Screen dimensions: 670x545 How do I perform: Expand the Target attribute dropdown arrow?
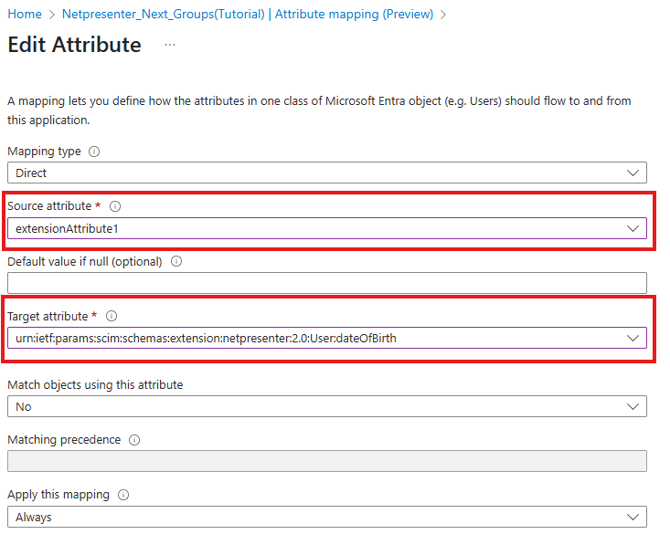[x=632, y=338]
